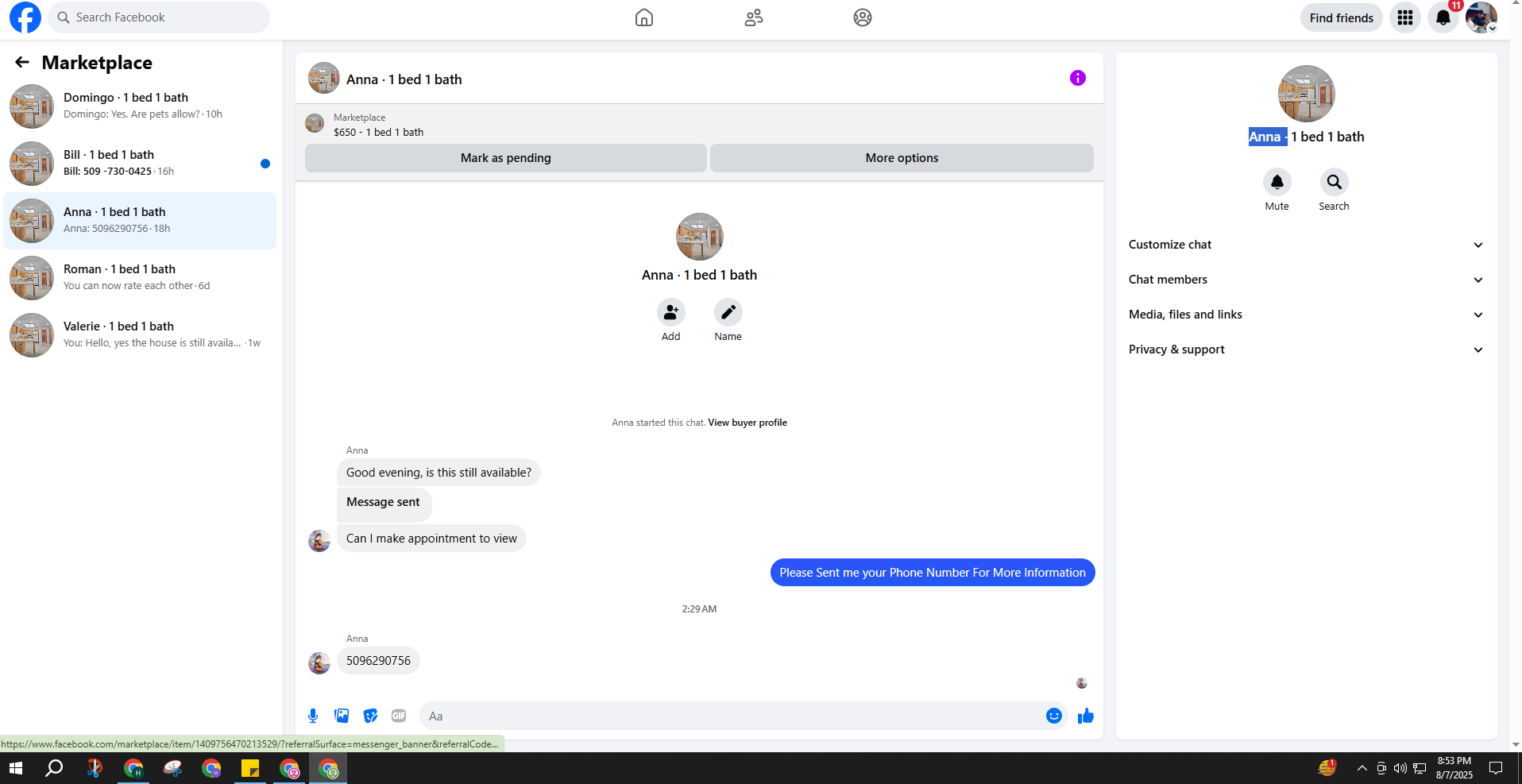Image resolution: width=1522 pixels, height=784 pixels.
Task: Open the Bill 1 bed 1 bath conversation
Action: (140, 164)
